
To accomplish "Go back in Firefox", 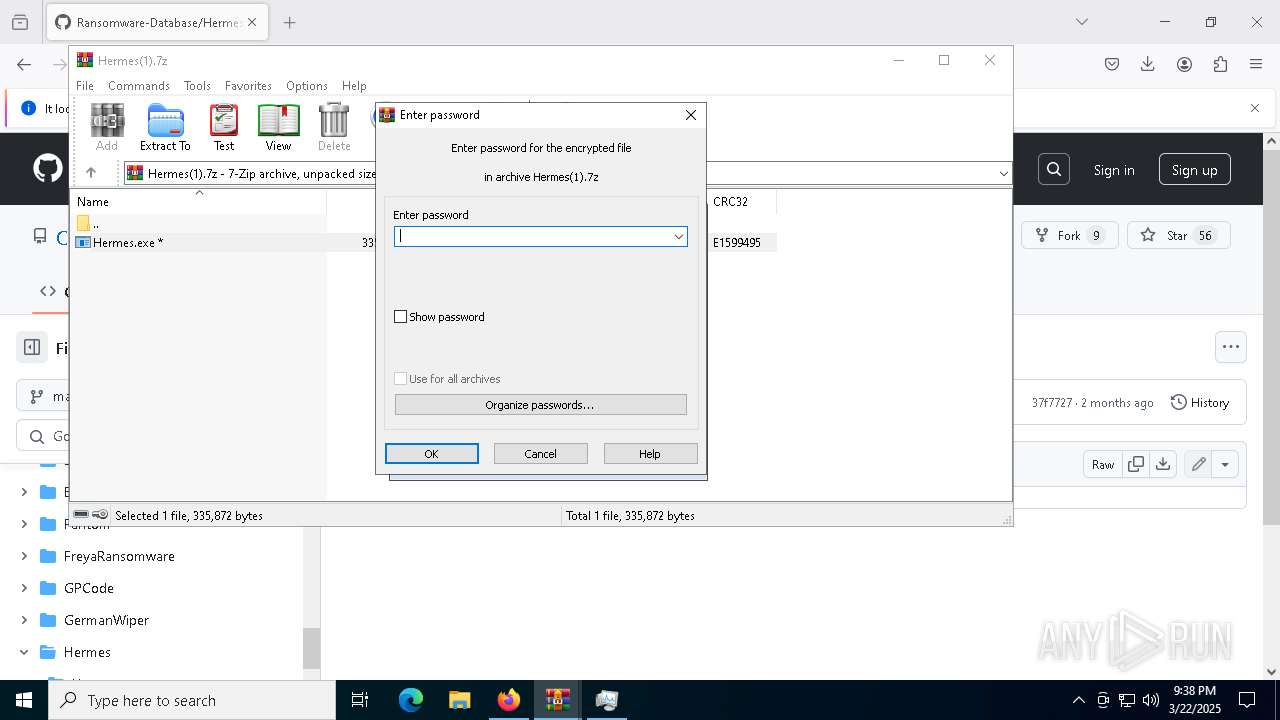I will point(24,64).
